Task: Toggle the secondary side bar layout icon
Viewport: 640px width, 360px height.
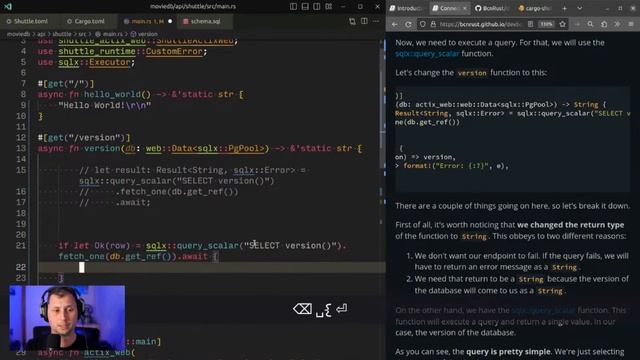Action: point(317,7)
